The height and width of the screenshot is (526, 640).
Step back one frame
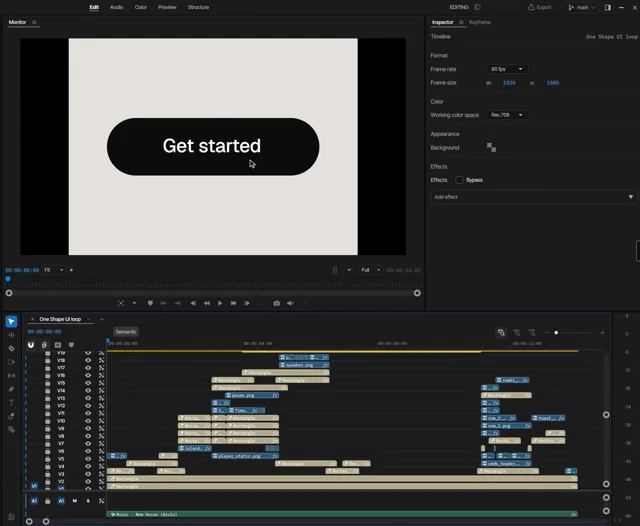193,303
